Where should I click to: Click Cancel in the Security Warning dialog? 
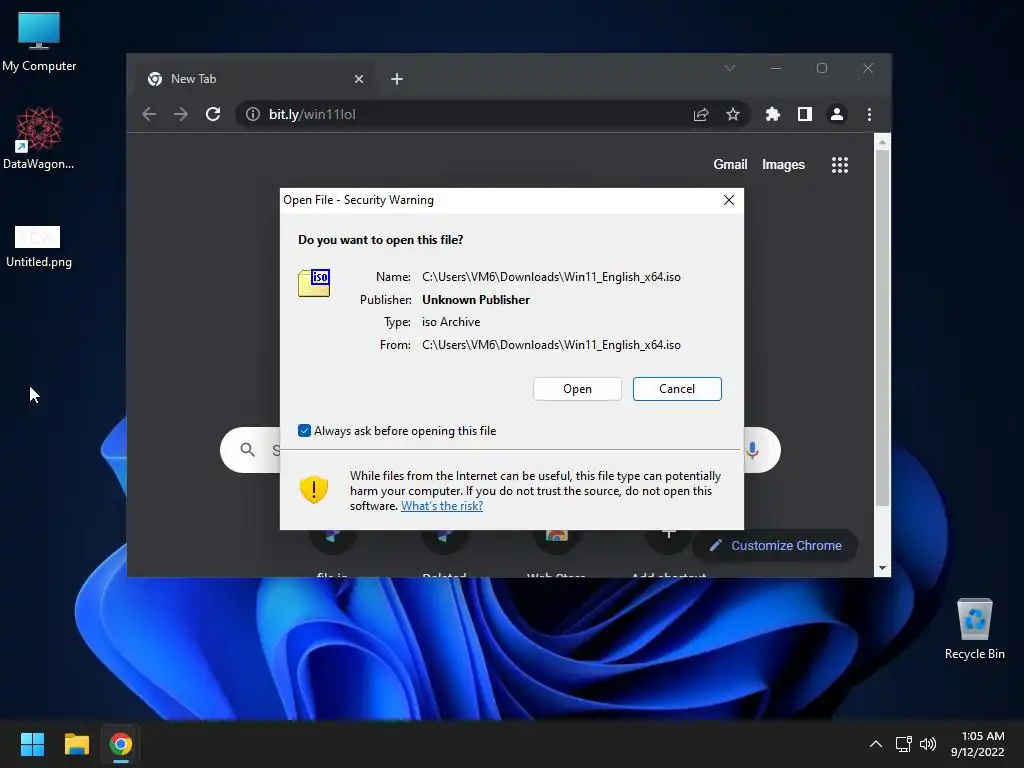[x=677, y=389]
